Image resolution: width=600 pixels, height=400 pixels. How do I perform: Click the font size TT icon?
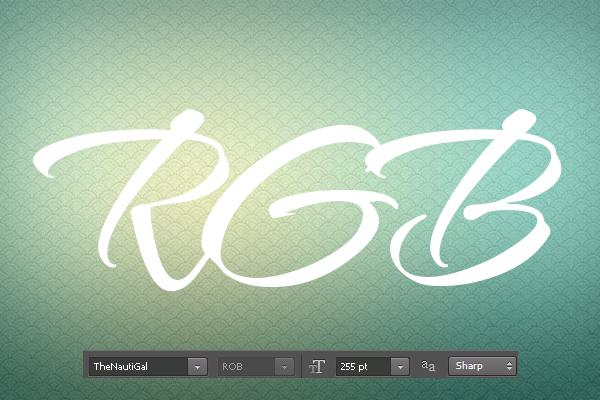click(x=318, y=367)
